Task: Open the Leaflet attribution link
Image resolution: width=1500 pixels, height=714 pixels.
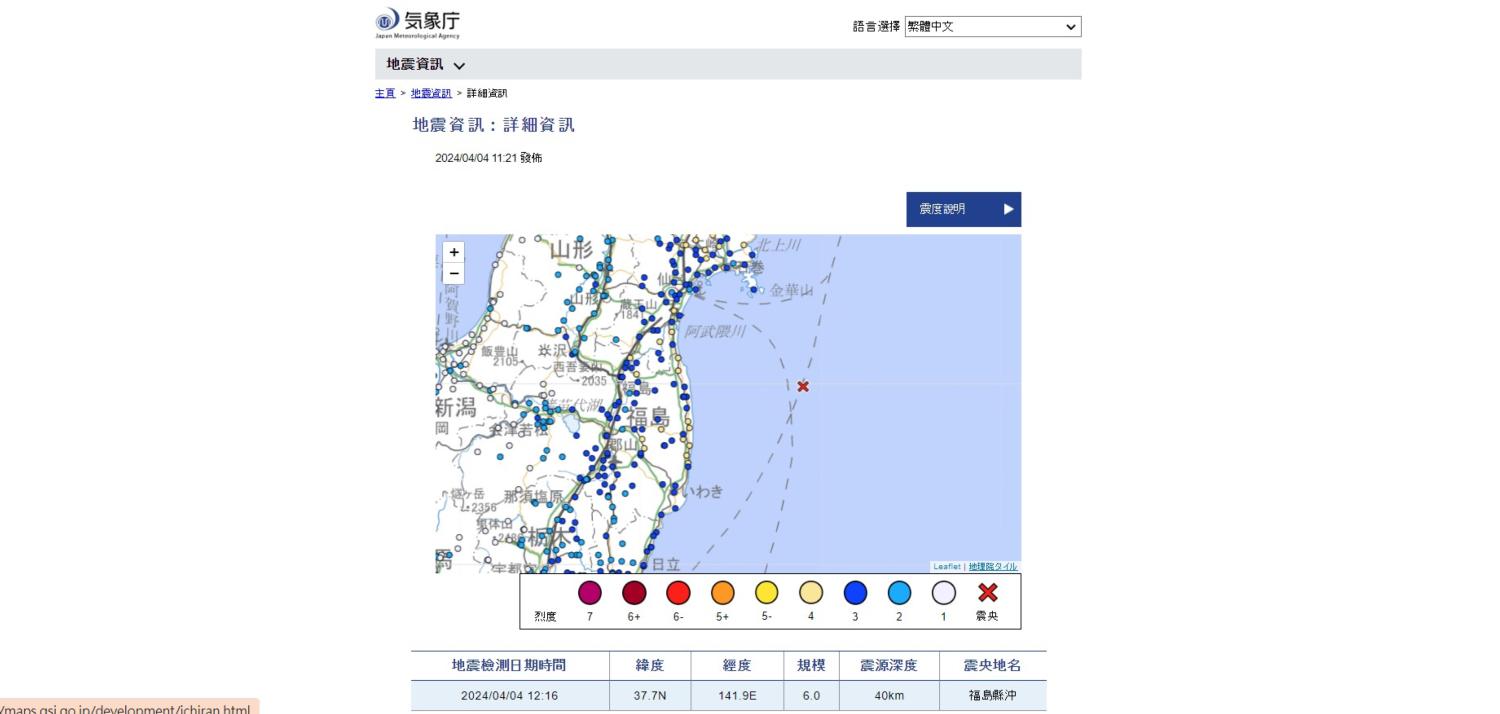Action: coord(946,566)
